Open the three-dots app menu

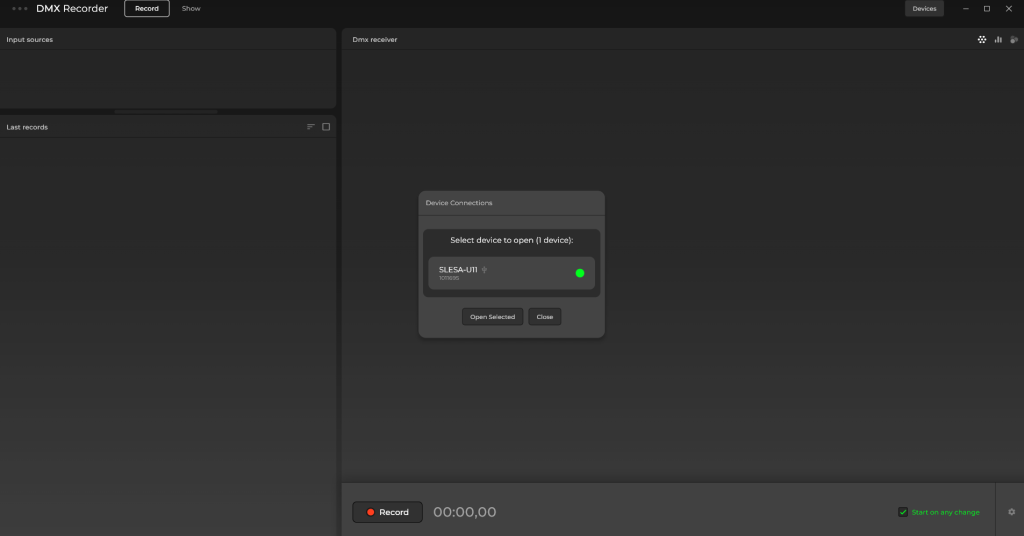[x=20, y=9]
